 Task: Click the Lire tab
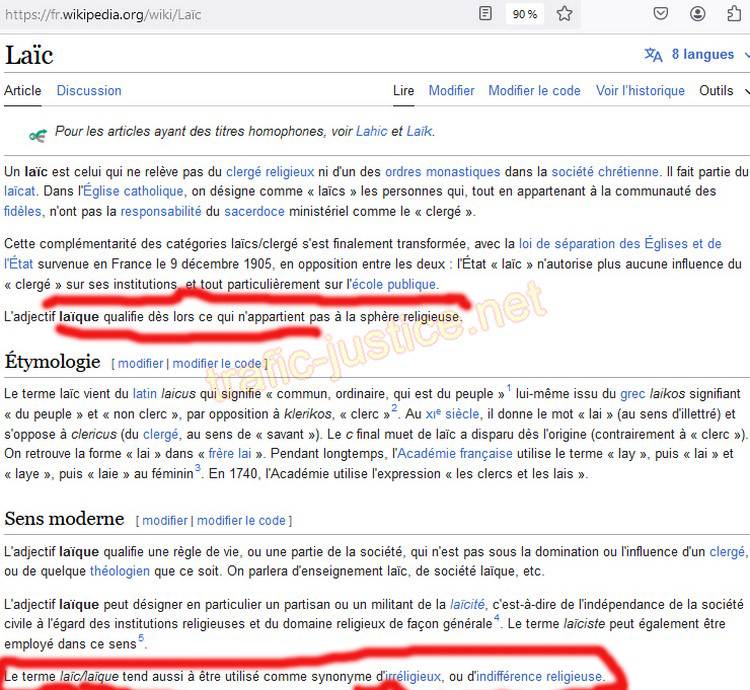point(403,90)
